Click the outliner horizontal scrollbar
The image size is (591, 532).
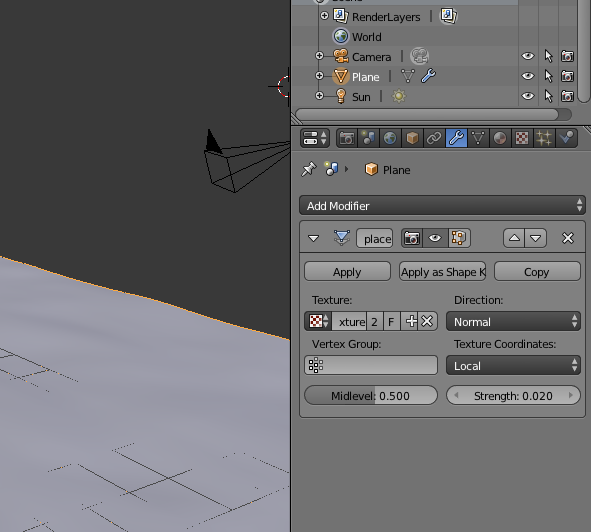[427, 114]
